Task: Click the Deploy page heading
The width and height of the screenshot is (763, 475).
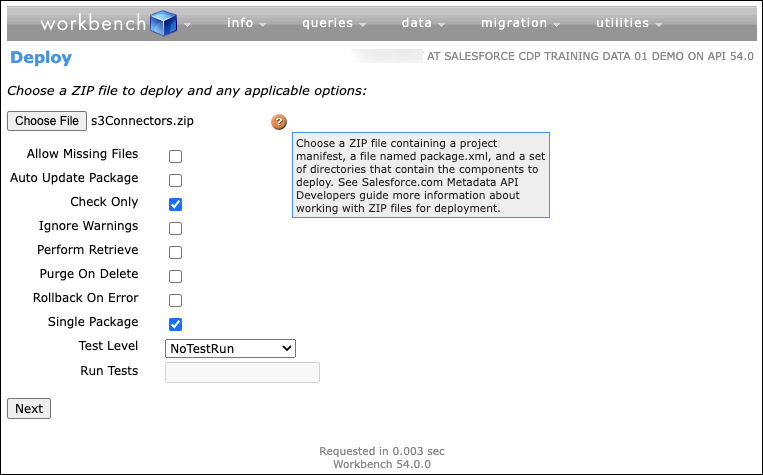Action: [41, 57]
